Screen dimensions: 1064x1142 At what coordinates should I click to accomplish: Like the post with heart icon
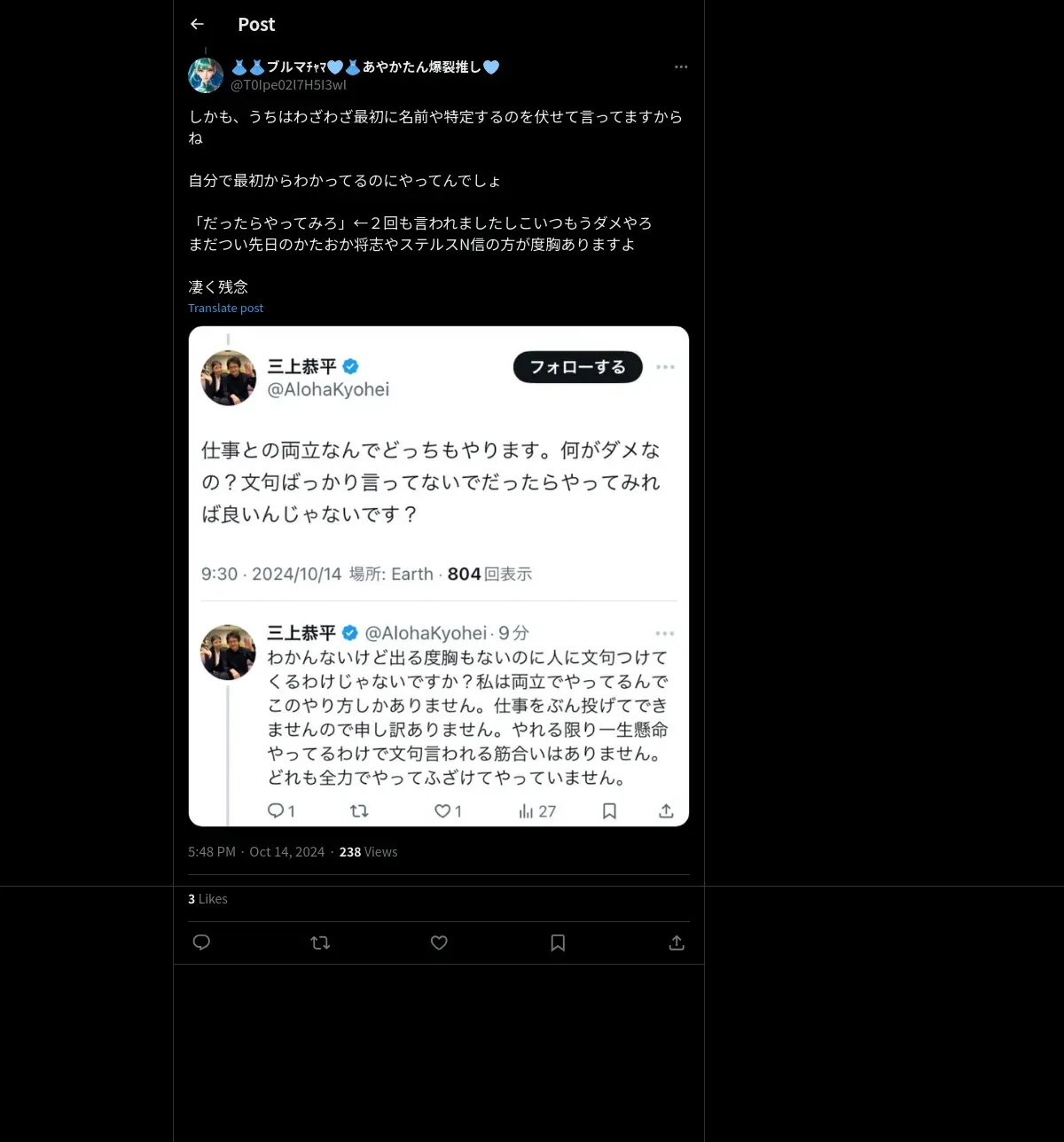point(439,943)
